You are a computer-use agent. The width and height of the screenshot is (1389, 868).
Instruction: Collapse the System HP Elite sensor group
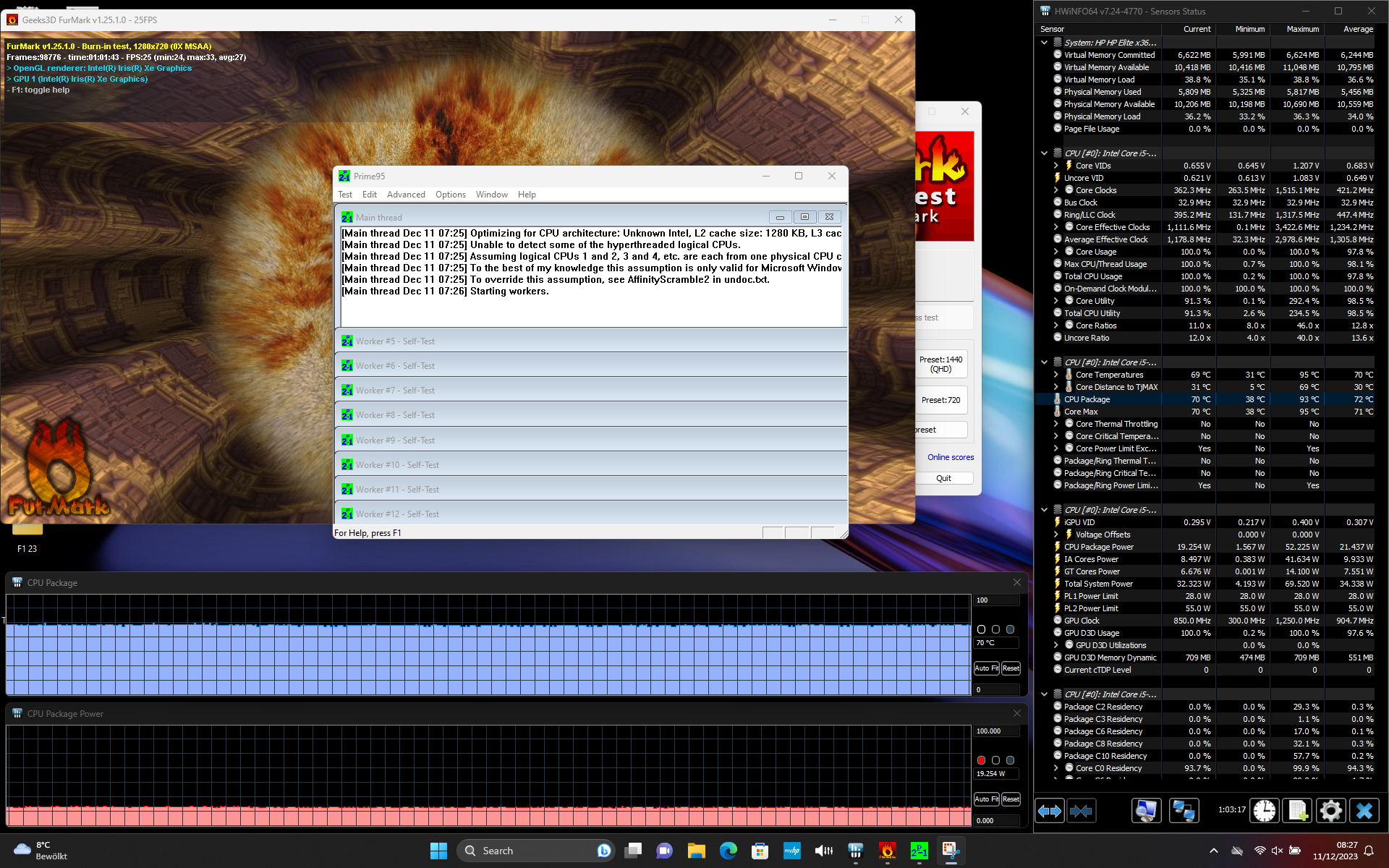click(x=1044, y=43)
